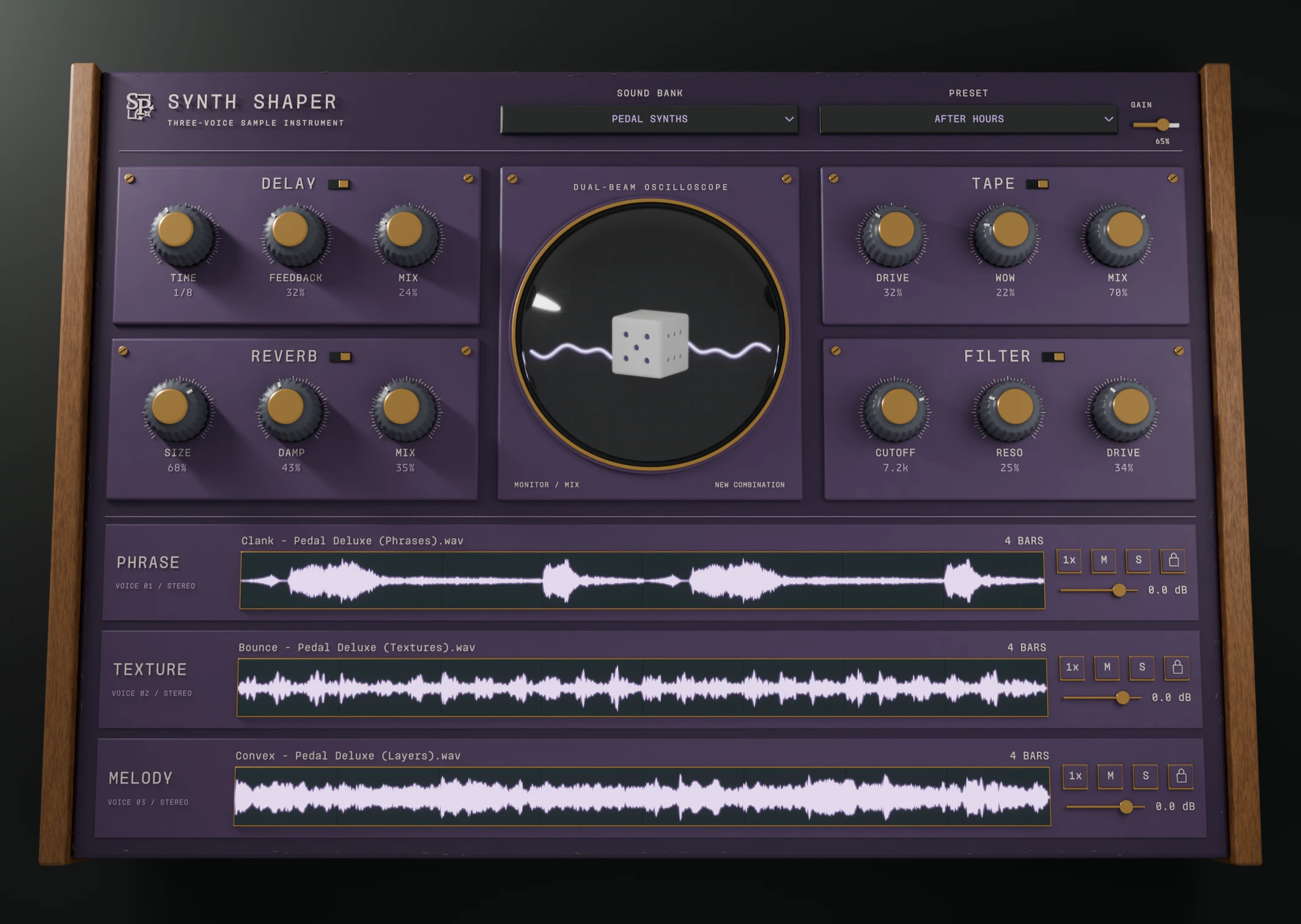Click the dice randomize icon in oscilloscope
This screenshot has width=1301, height=924.
[650, 343]
